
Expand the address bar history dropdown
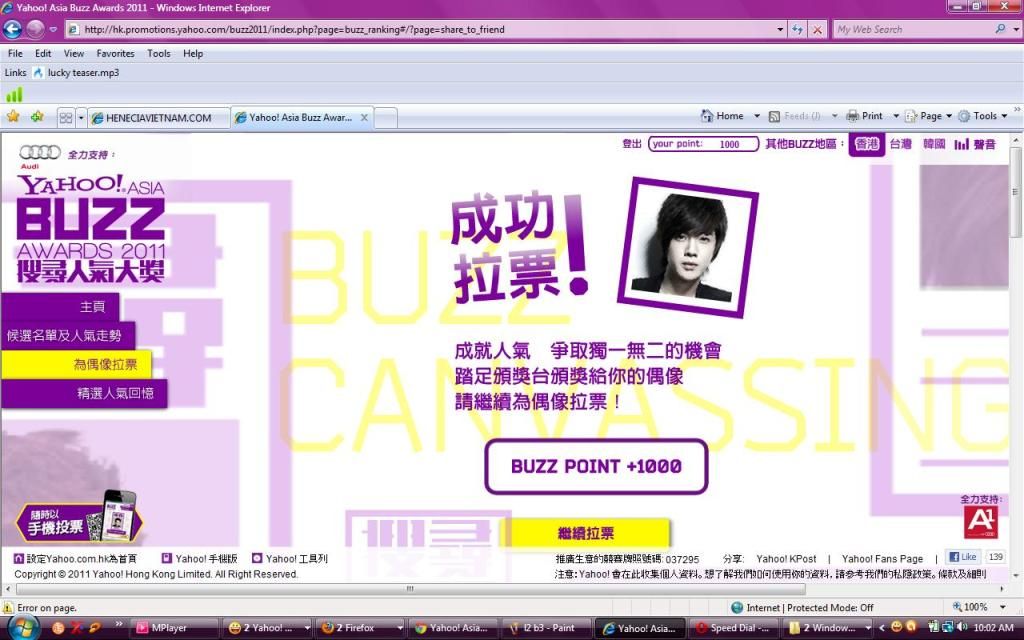click(780, 29)
